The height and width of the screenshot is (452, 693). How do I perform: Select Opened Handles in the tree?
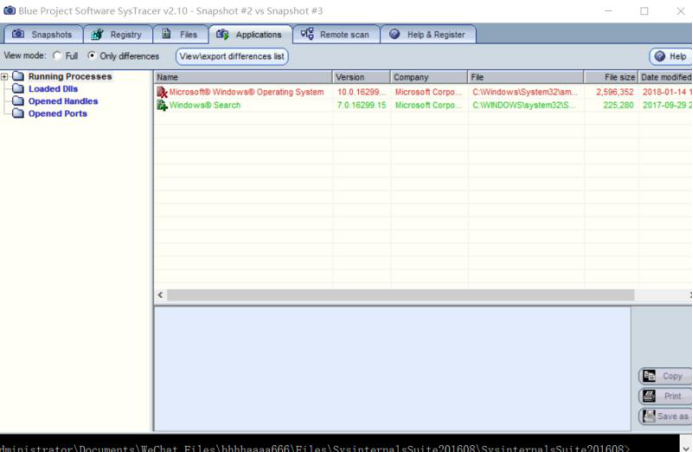click(63, 101)
